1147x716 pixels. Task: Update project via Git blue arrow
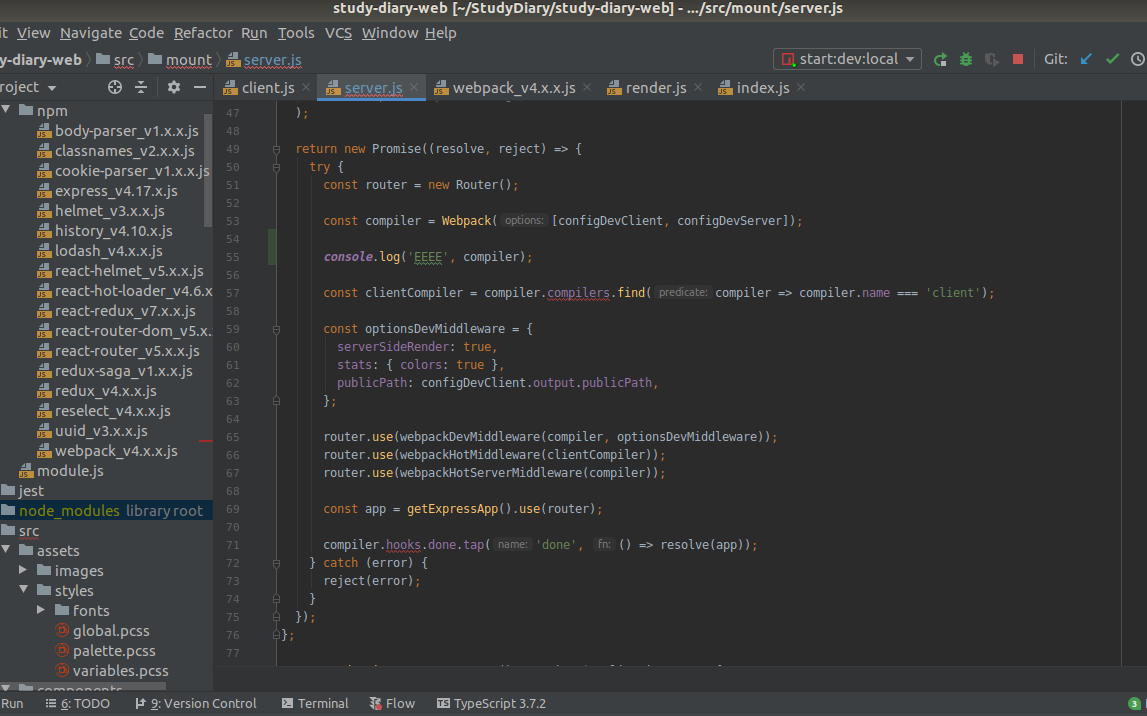point(1086,59)
